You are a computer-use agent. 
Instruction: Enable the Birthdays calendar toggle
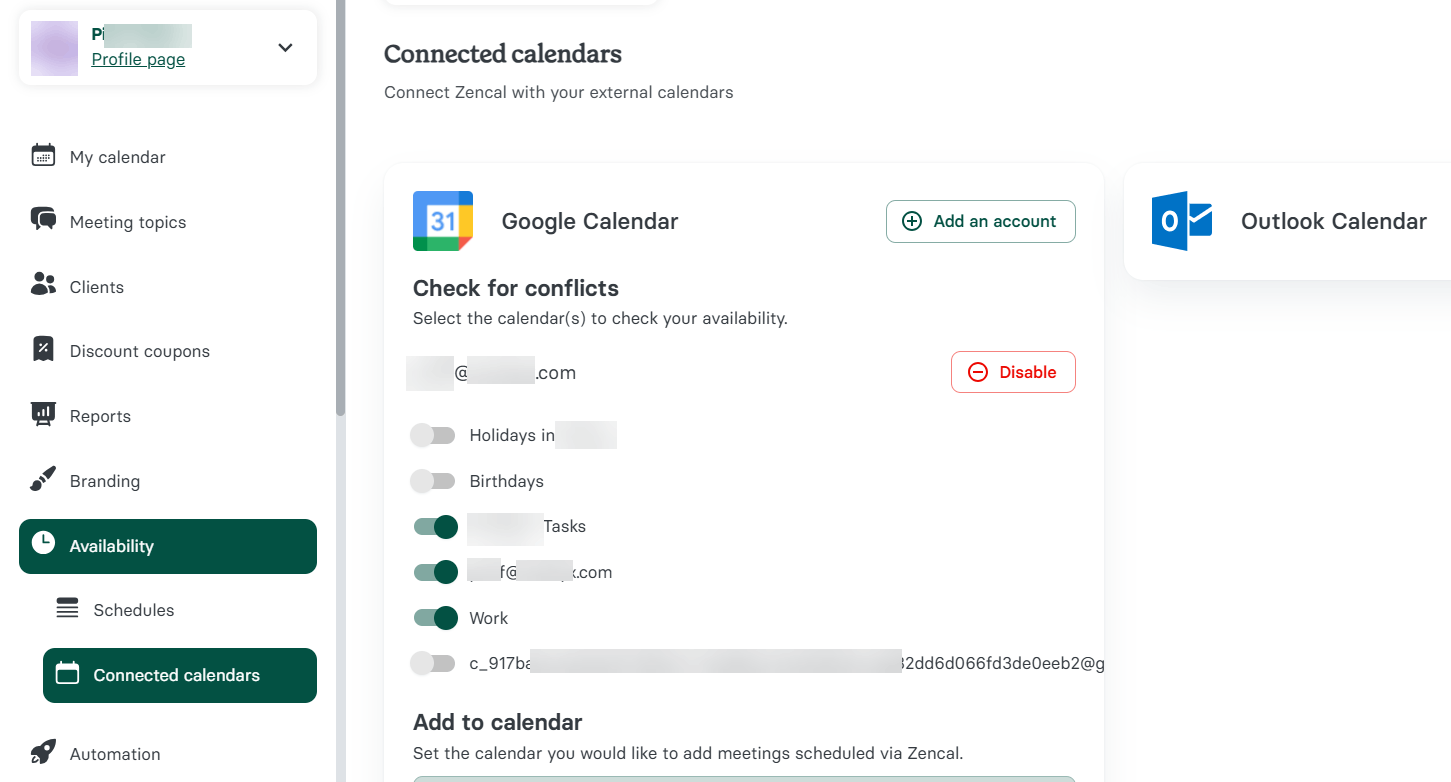433,481
